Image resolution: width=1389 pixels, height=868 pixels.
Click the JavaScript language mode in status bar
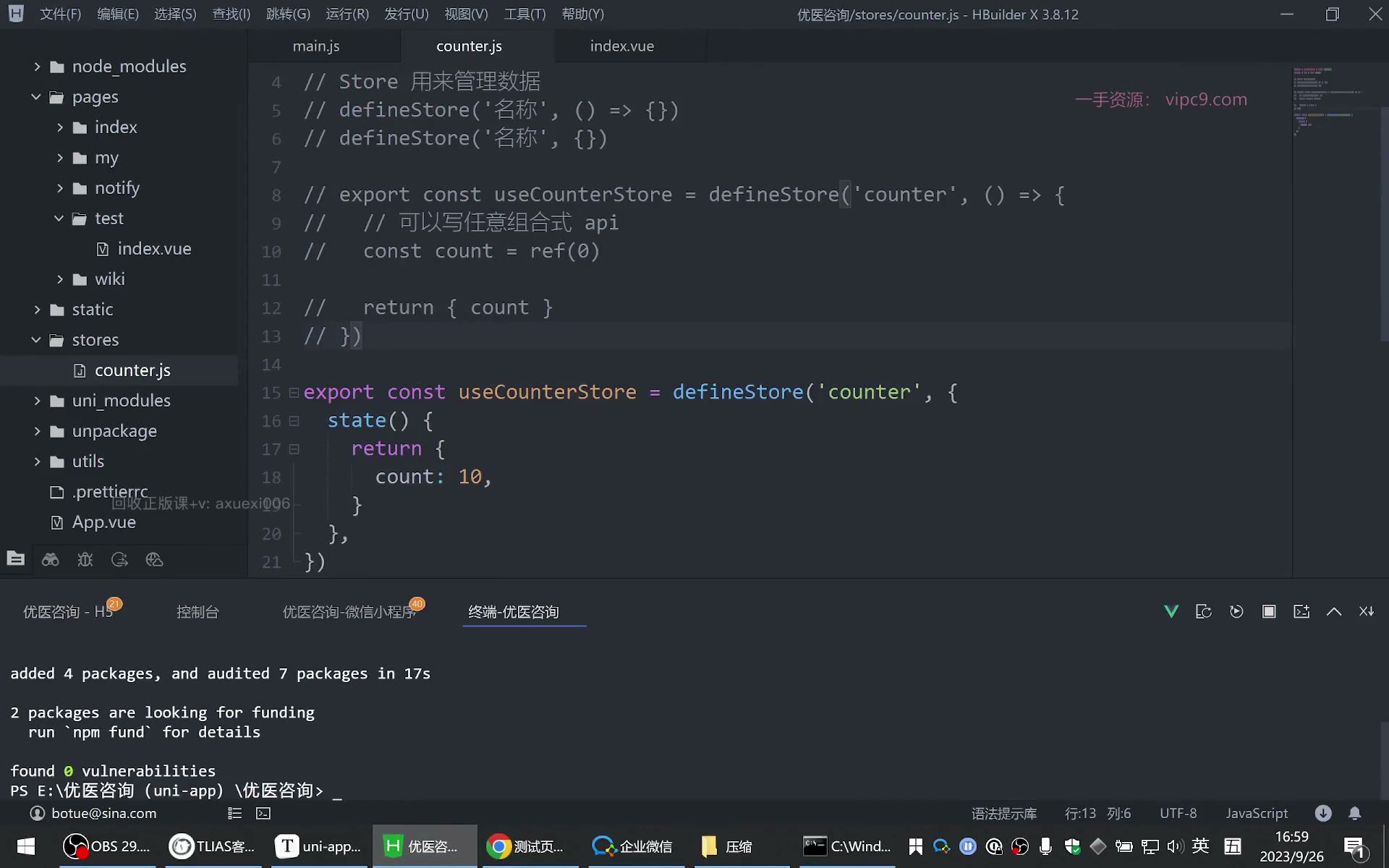[1257, 814]
